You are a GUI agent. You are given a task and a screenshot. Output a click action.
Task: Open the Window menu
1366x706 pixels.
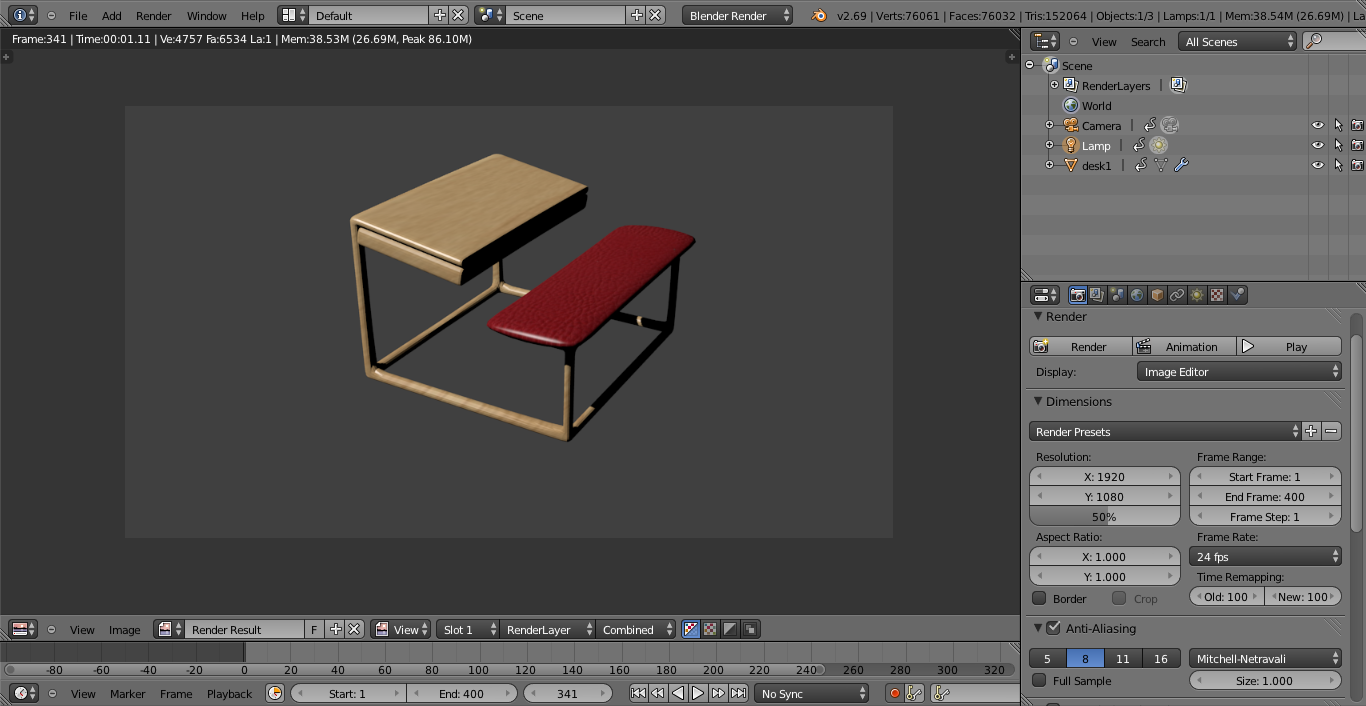[x=207, y=15]
